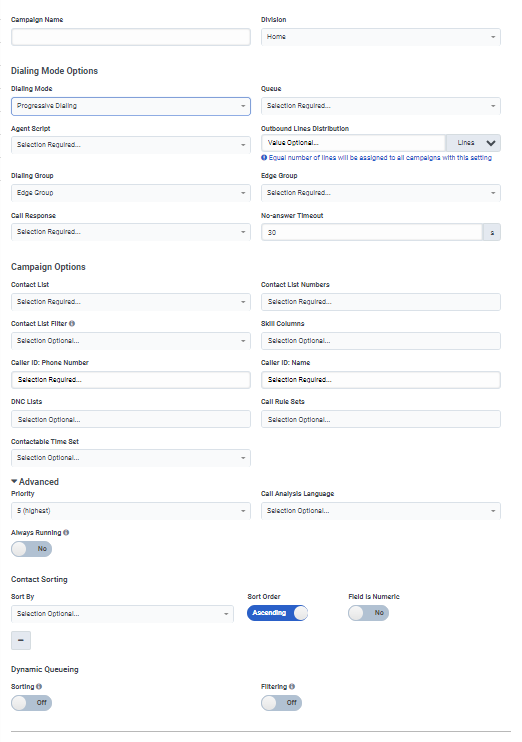Viewport: 522px width, 742px height.
Task: Open the Queue selection dropdown
Action: pyautogui.click(x=380, y=106)
